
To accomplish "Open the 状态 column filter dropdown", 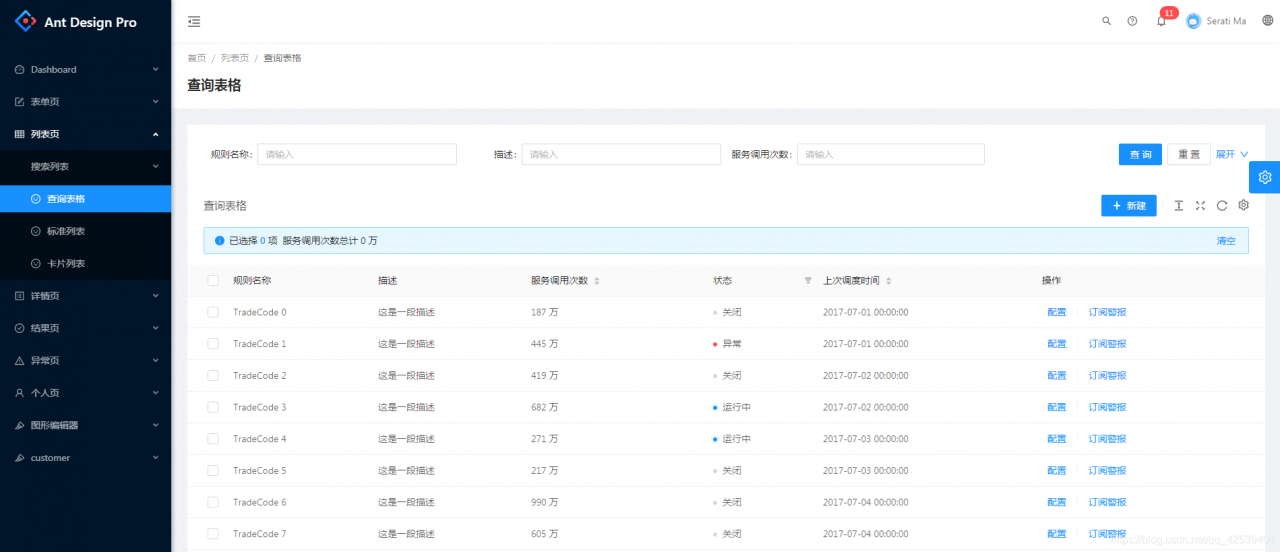I will pos(808,281).
